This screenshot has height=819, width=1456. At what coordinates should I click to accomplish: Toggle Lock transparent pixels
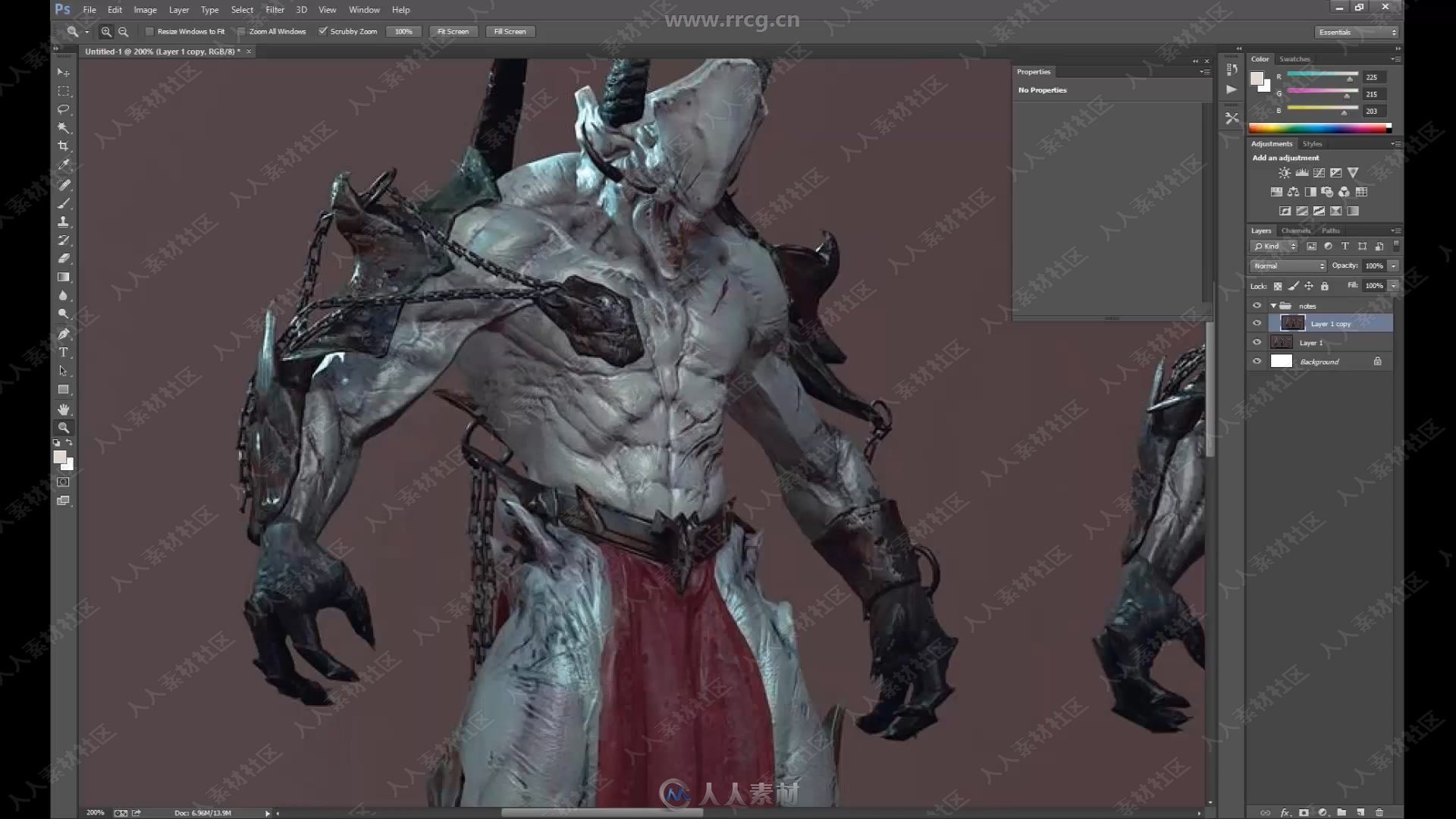[x=1278, y=286]
